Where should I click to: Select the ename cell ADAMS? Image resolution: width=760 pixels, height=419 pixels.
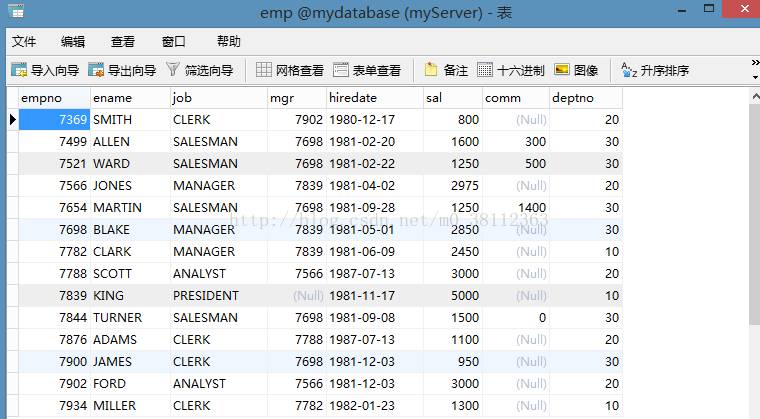[x=130, y=339]
